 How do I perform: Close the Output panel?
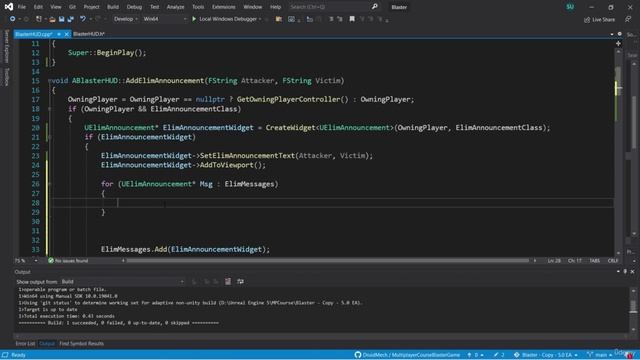point(632,271)
